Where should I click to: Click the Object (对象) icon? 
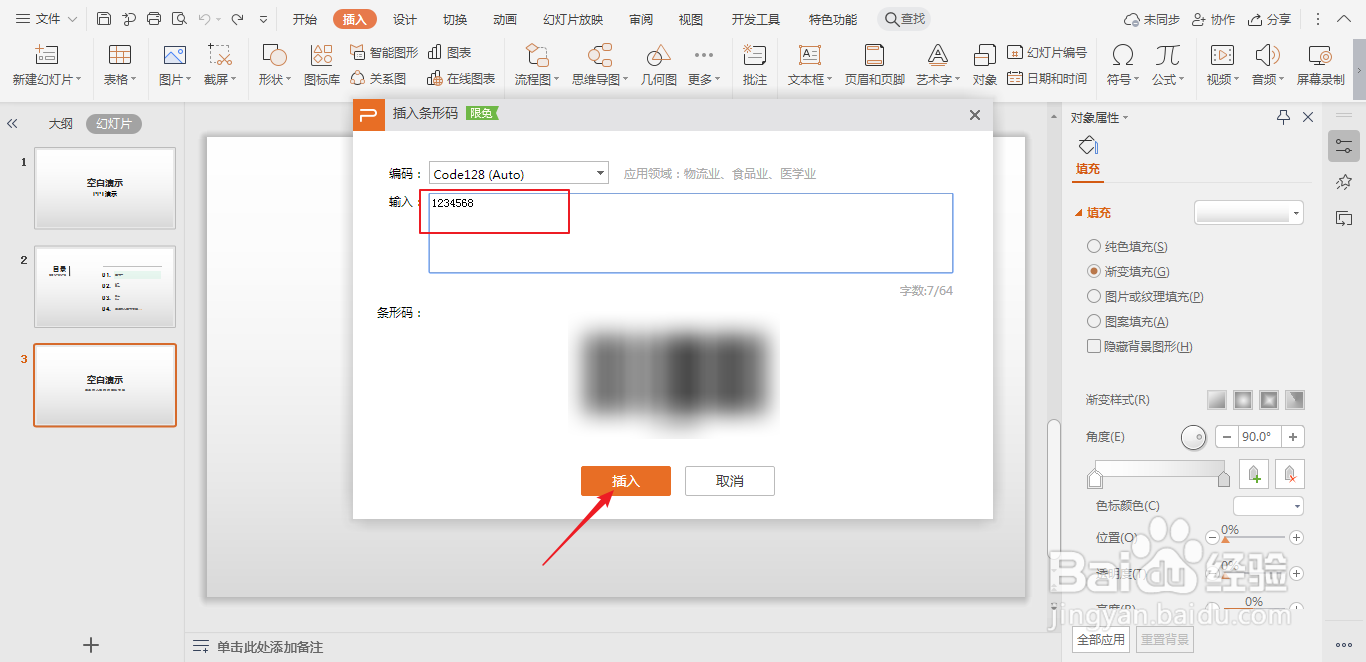(x=985, y=56)
